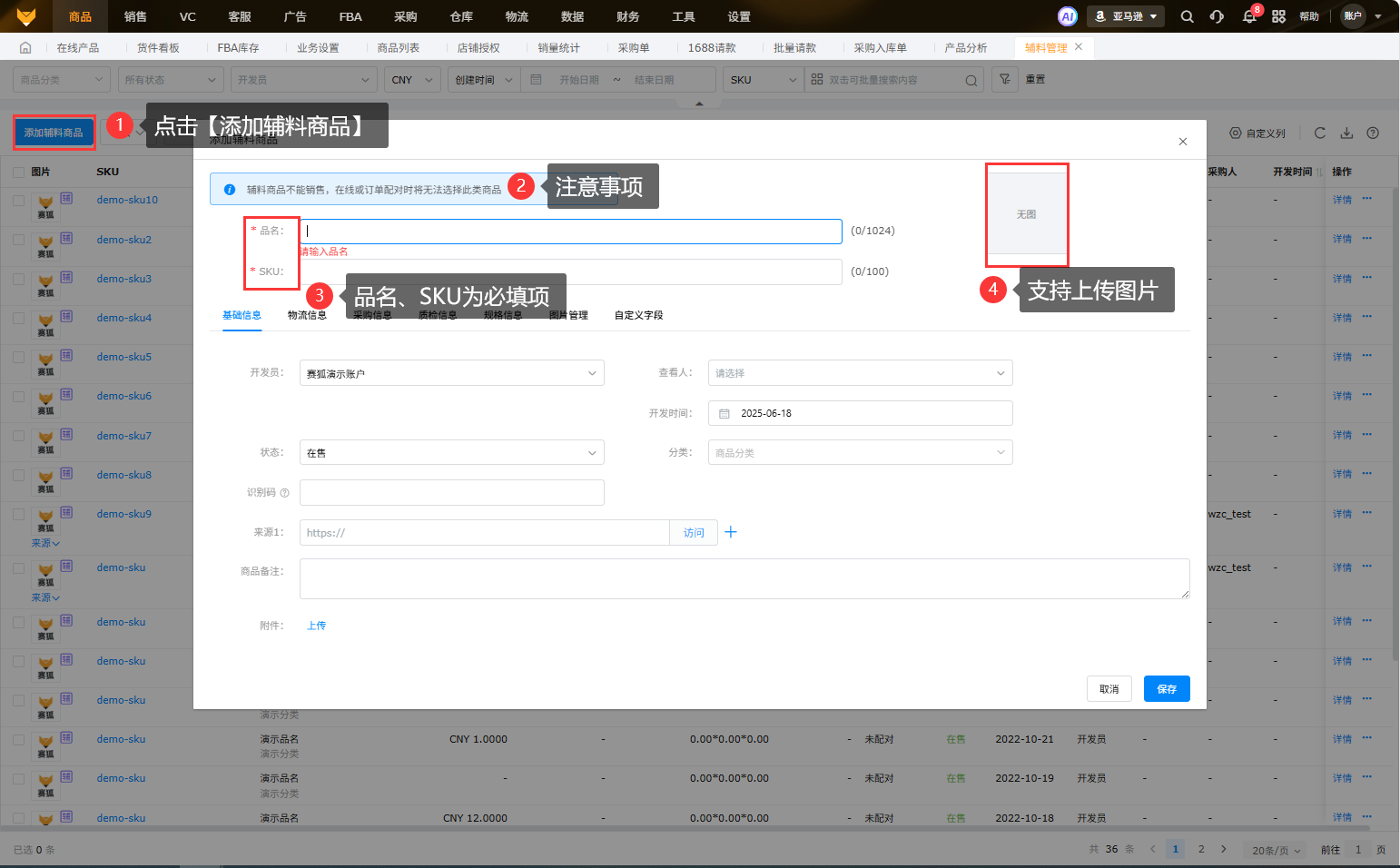Toggle the select-all checkbox in table header

18,172
